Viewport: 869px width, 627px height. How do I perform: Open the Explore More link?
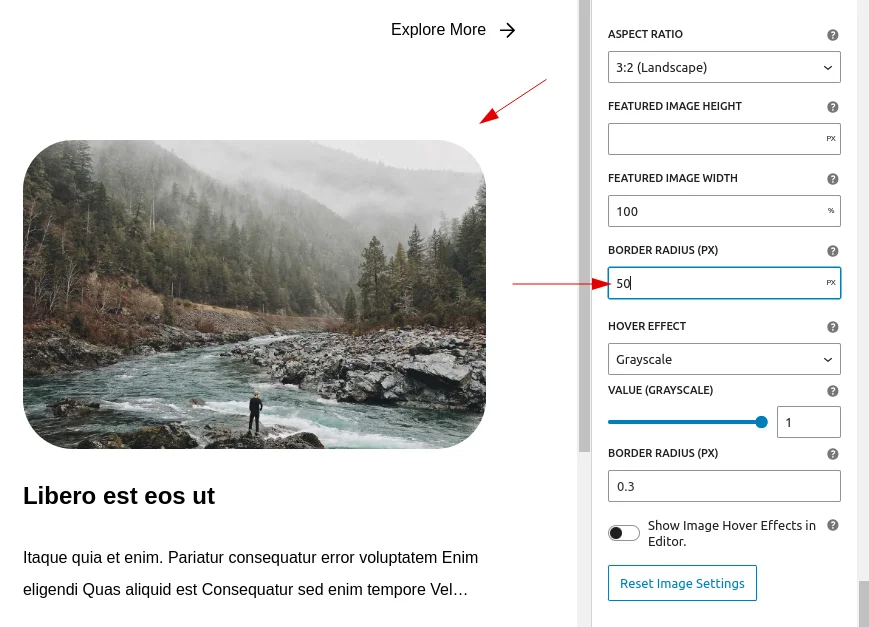coord(438,30)
